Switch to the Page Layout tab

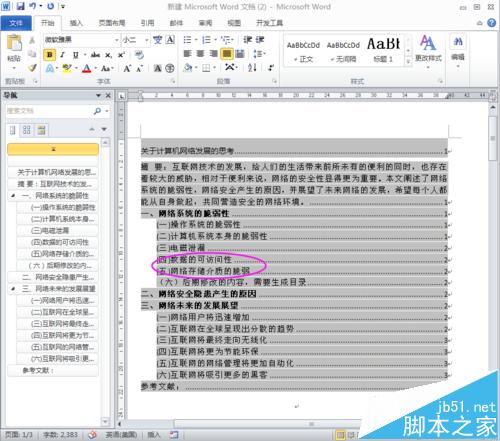coord(112,23)
